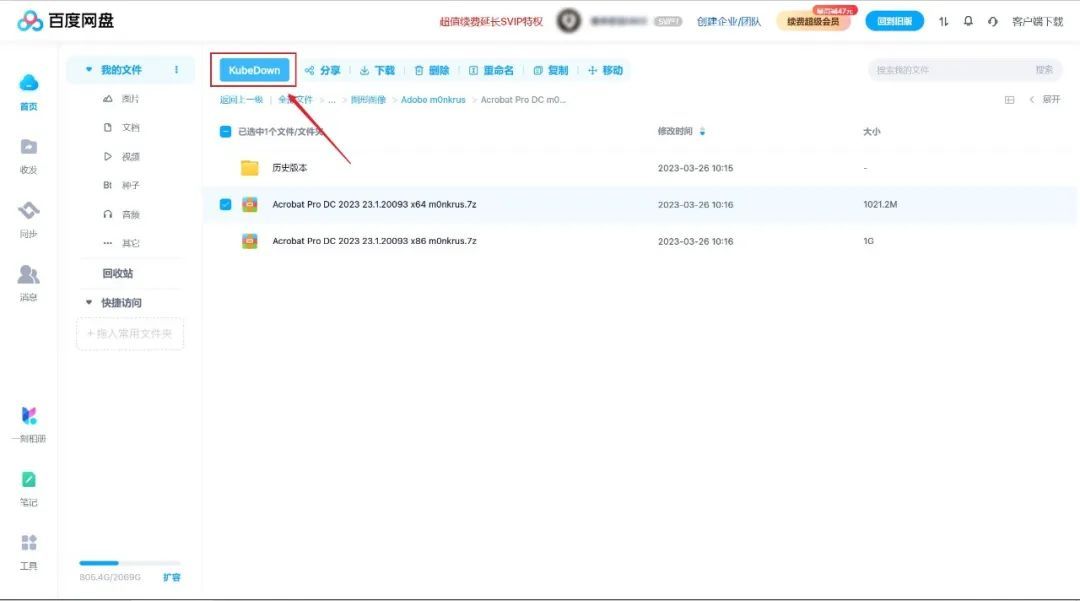The image size is (1080, 601).
Task: Open the three-dot menu beside 我的文件
Action: coord(176,70)
